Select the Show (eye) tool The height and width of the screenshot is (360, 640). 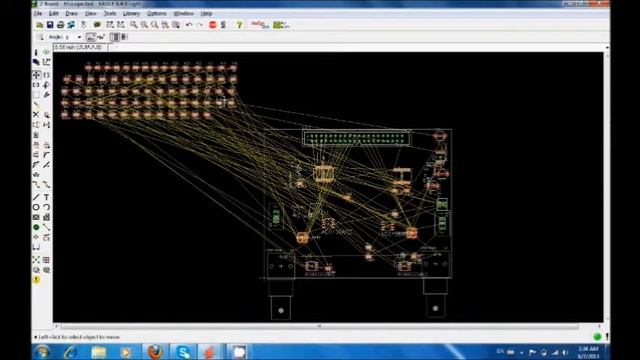47,52
